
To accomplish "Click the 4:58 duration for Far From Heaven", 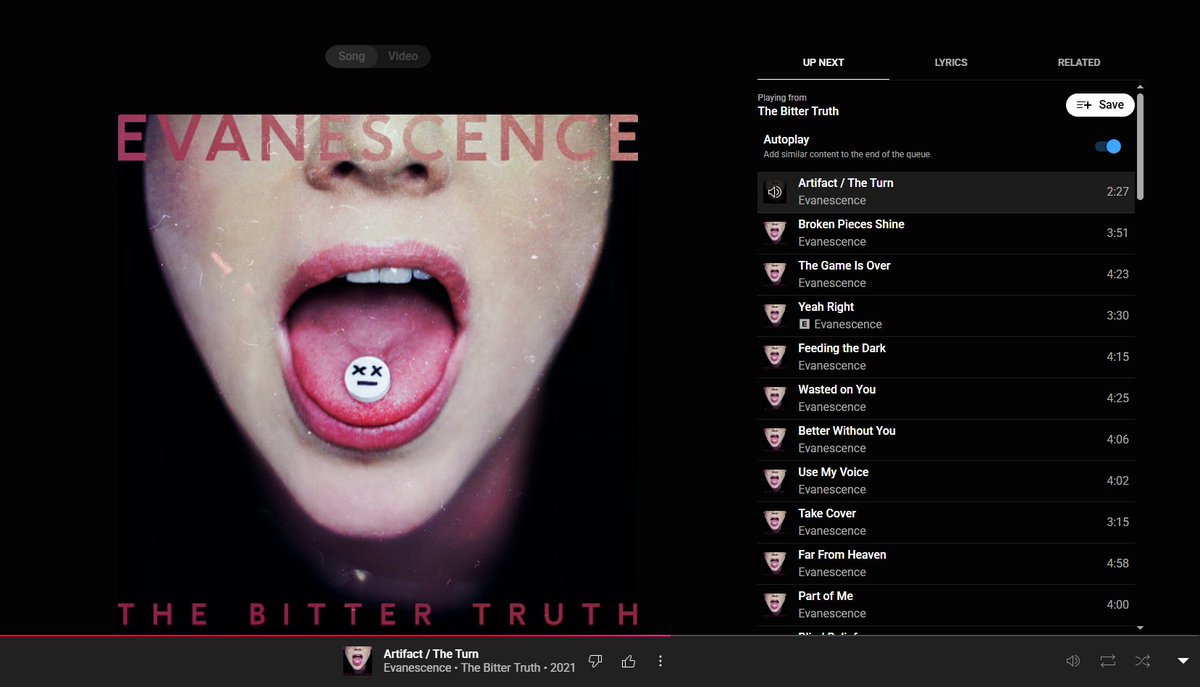I will (x=1118, y=563).
